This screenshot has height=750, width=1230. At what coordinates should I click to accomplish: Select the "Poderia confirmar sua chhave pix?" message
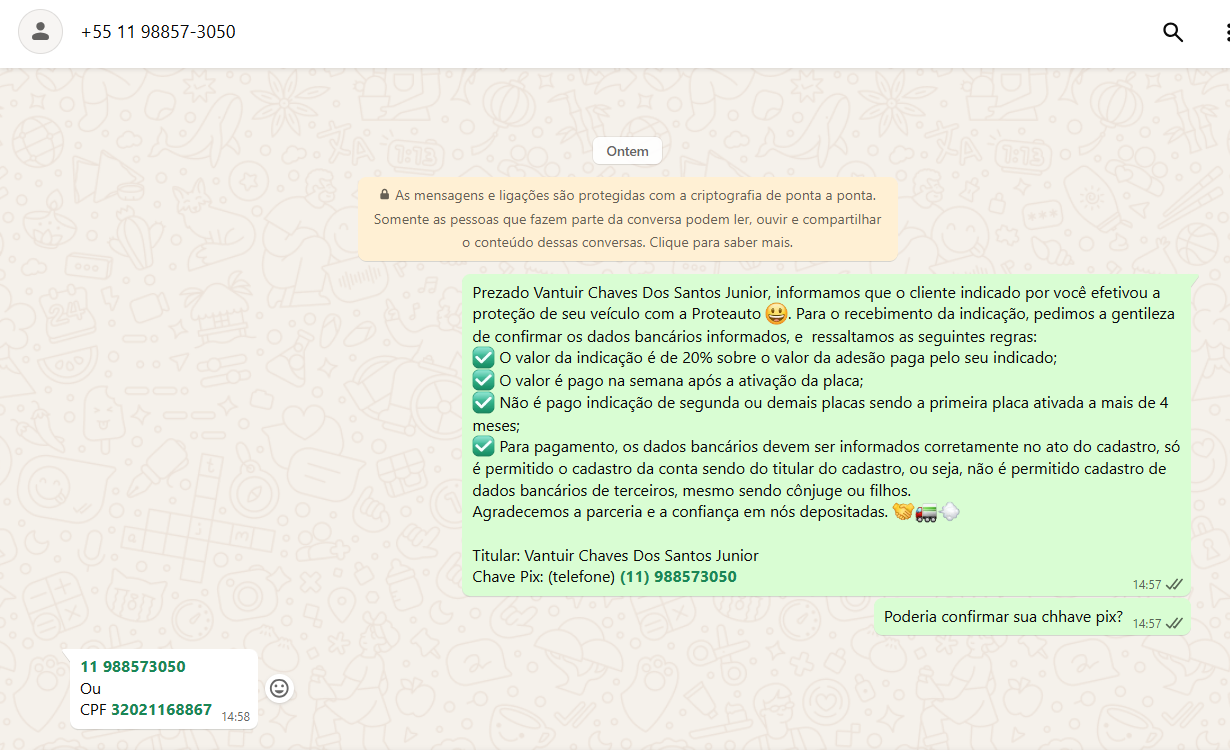(x=1003, y=617)
